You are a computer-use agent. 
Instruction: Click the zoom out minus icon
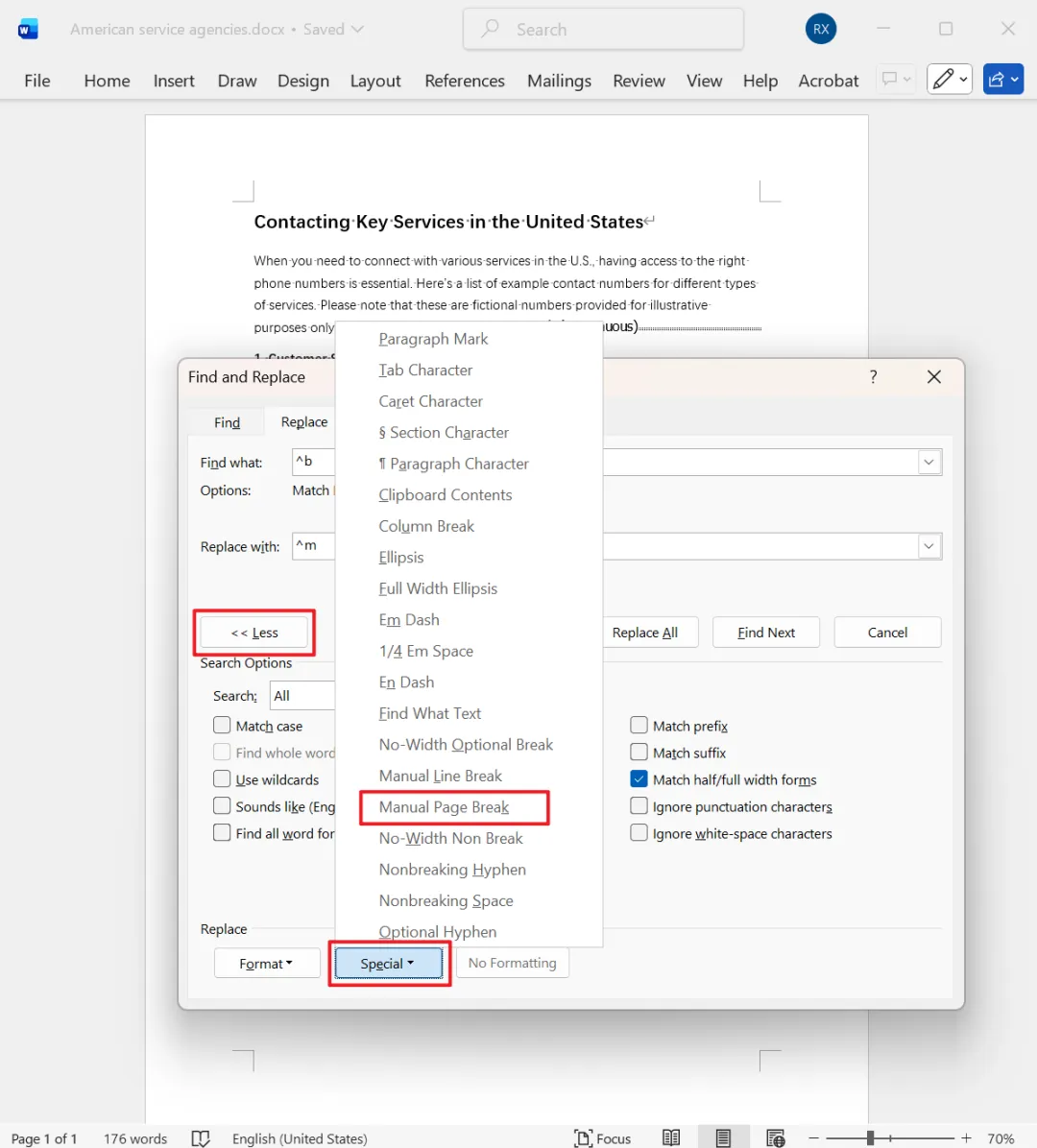[x=813, y=1137]
